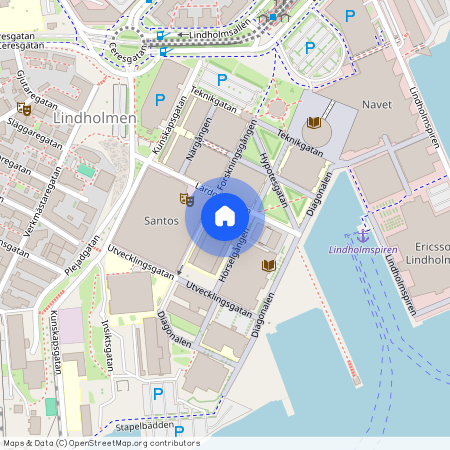Click the Stapelbädden label at bottom
Viewport: 450px width, 450px height.
coord(145,426)
